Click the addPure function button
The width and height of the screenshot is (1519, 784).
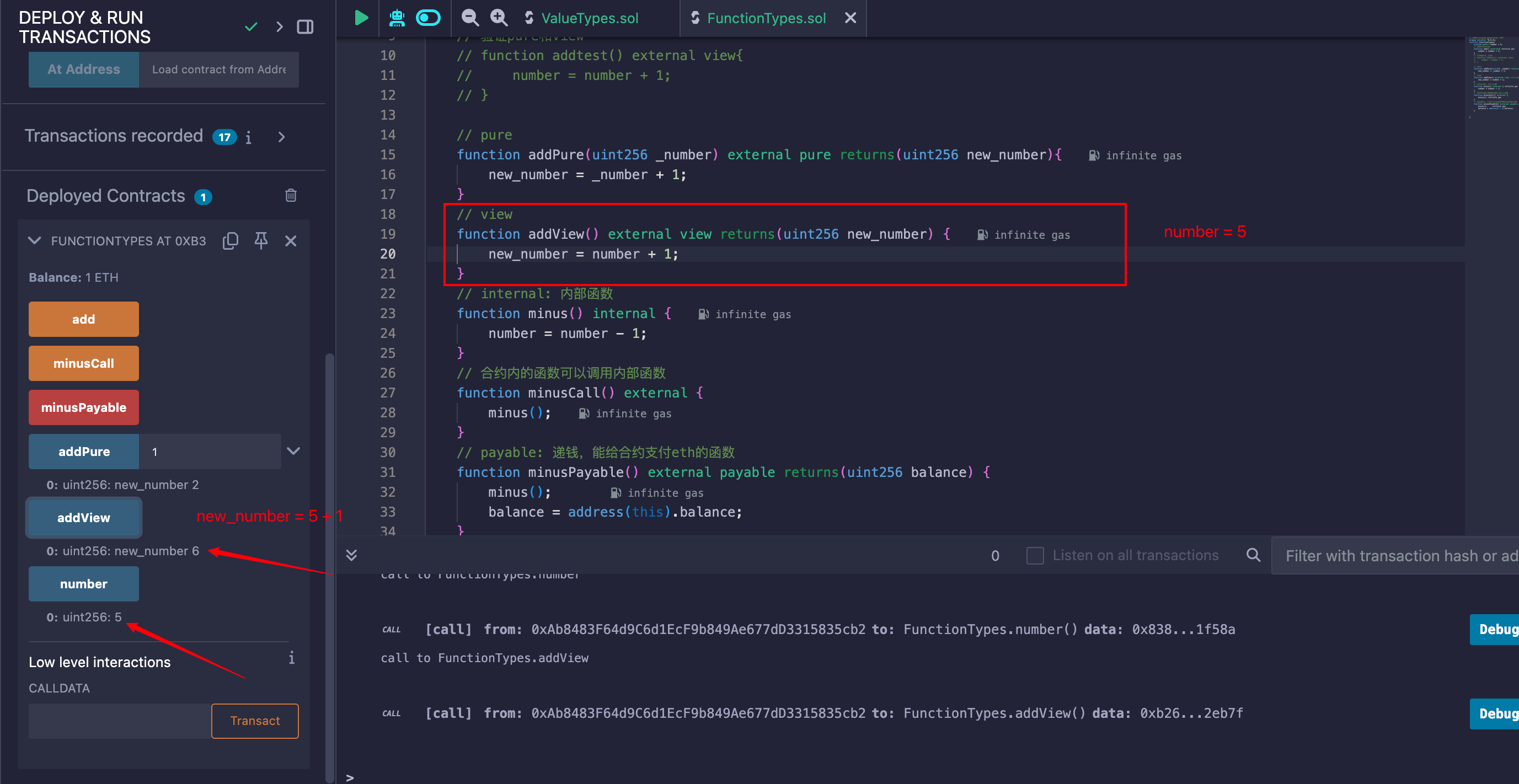(x=84, y=452)
